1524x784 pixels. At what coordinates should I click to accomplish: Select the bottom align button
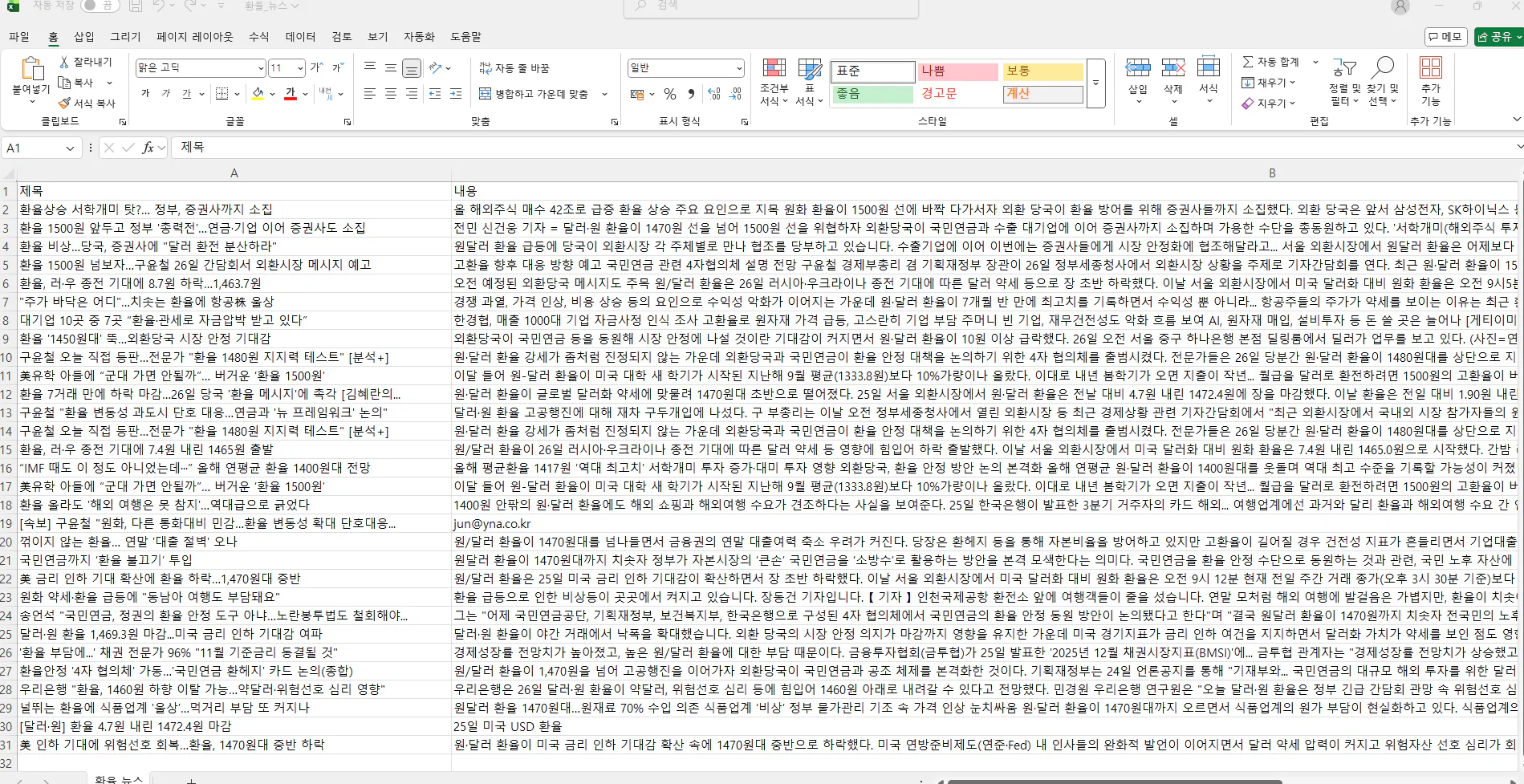(x=412, y=67)
